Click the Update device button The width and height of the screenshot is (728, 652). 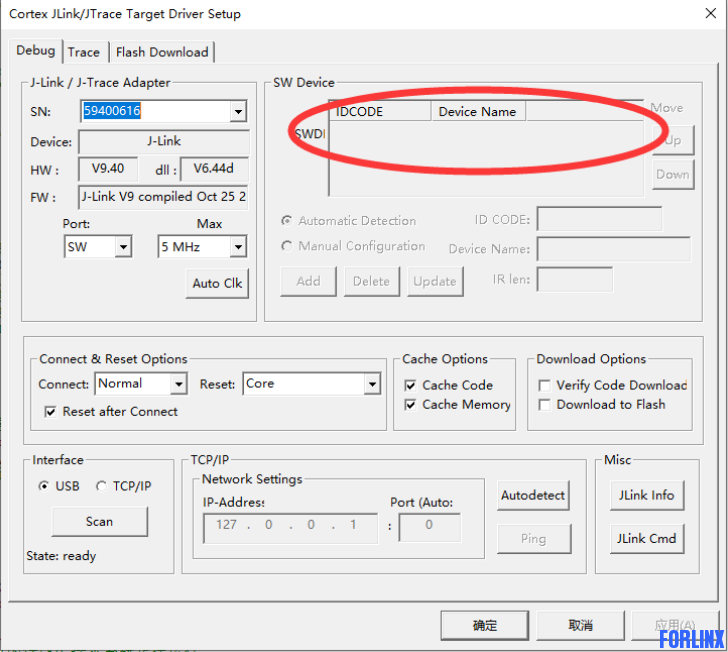click(x=435, y=281)
